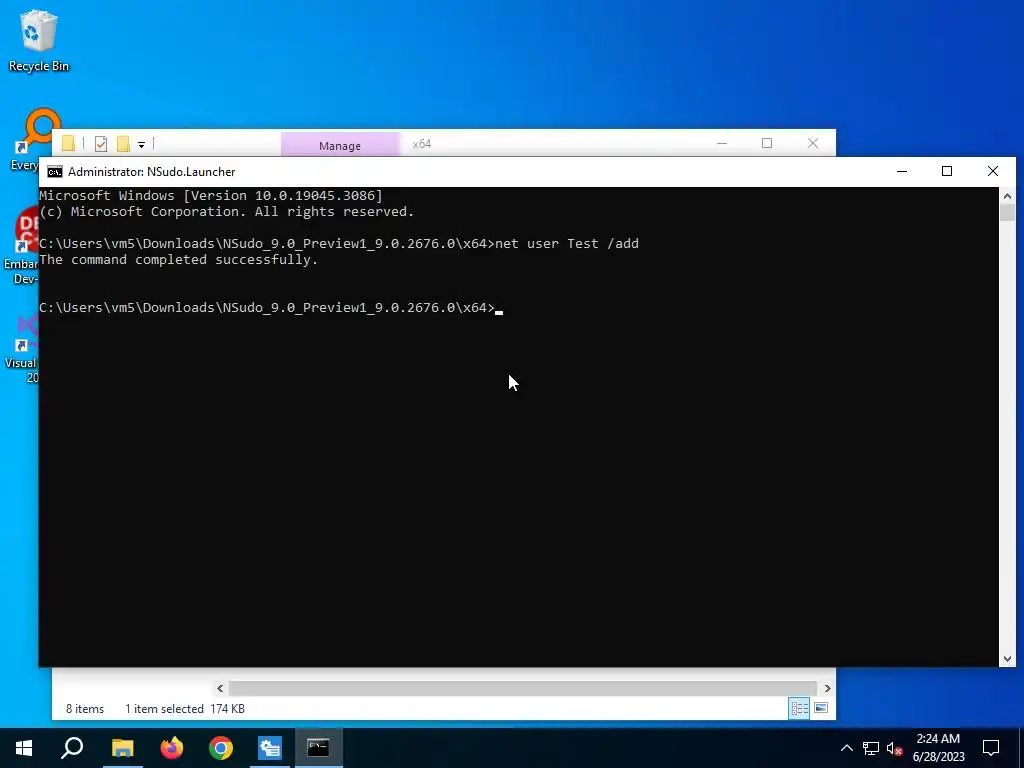The image size is (1024, 768).
Task: Click 'The command completed successfully.' output line
Action: click(178, 260)
